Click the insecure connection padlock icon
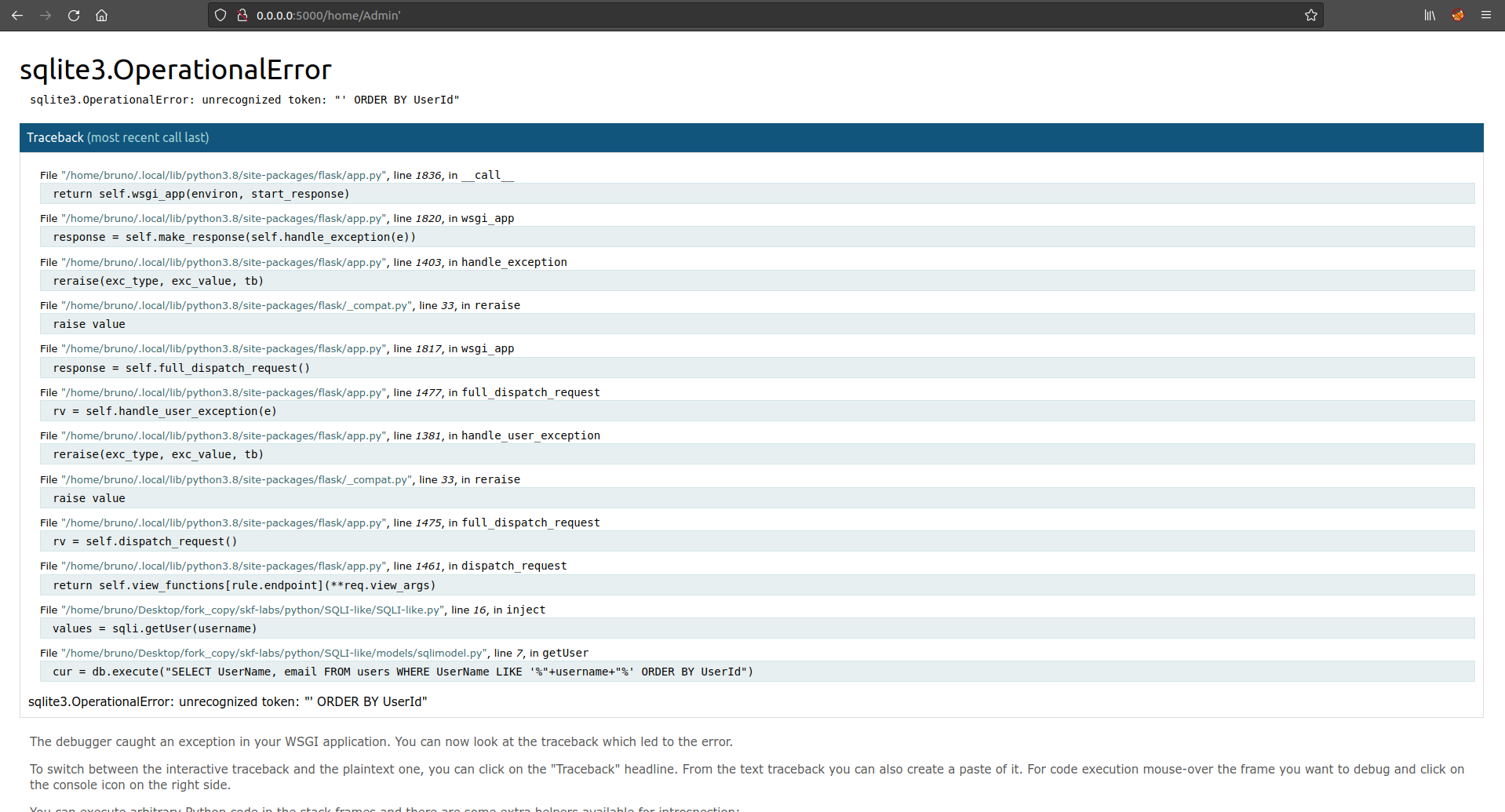 click(x=242, y=15)
